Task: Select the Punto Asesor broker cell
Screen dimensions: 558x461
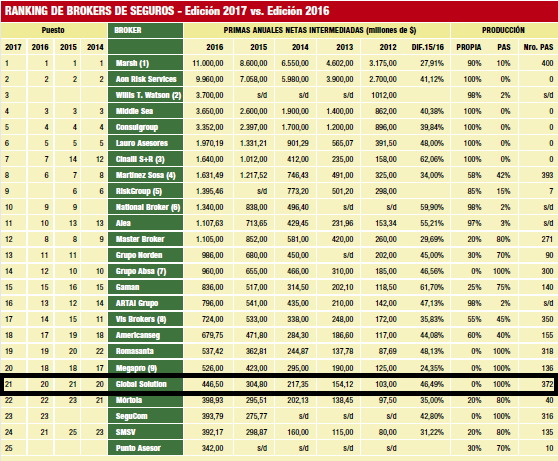Action: pos(146,448)
